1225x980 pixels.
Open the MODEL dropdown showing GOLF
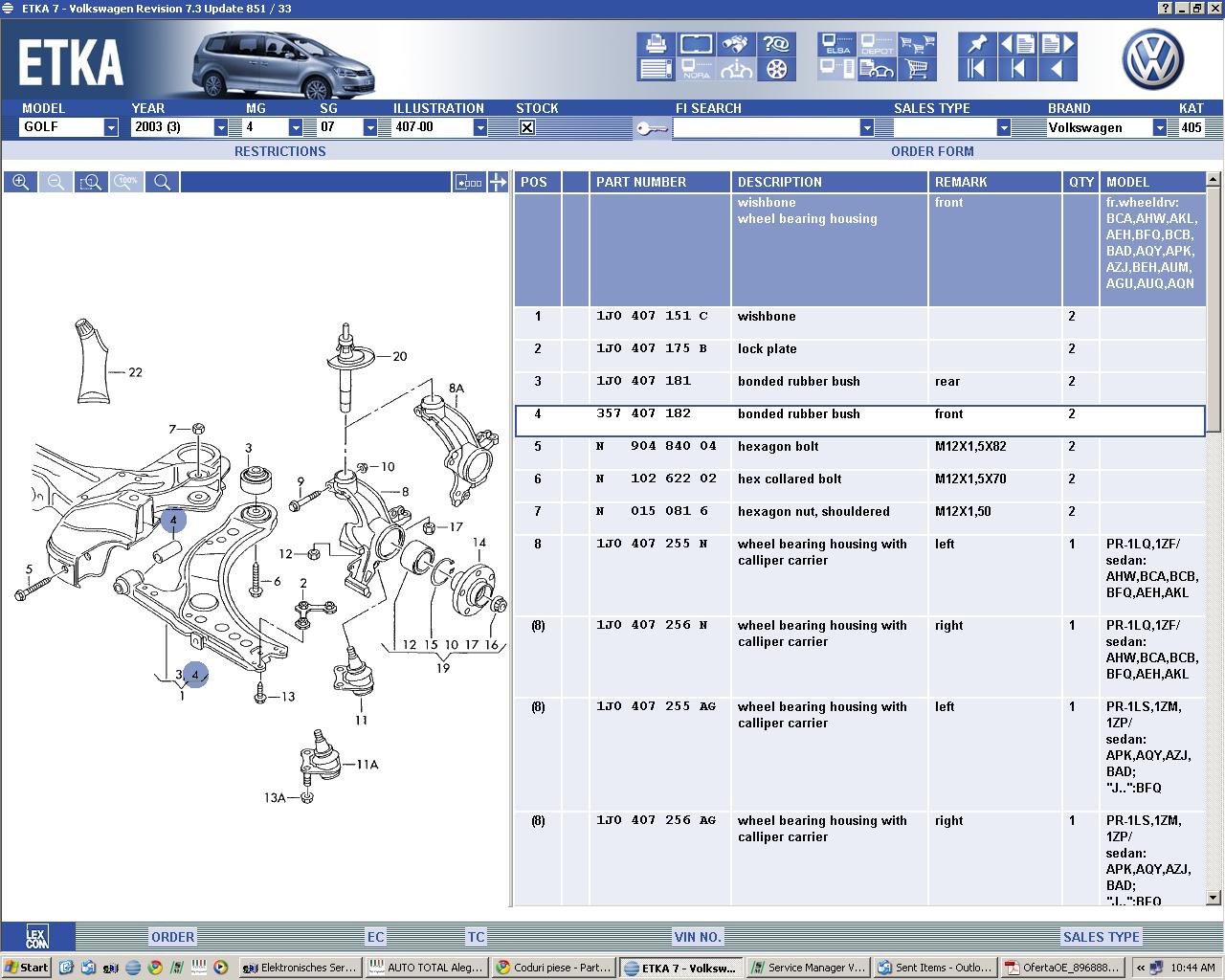(111, 127)
